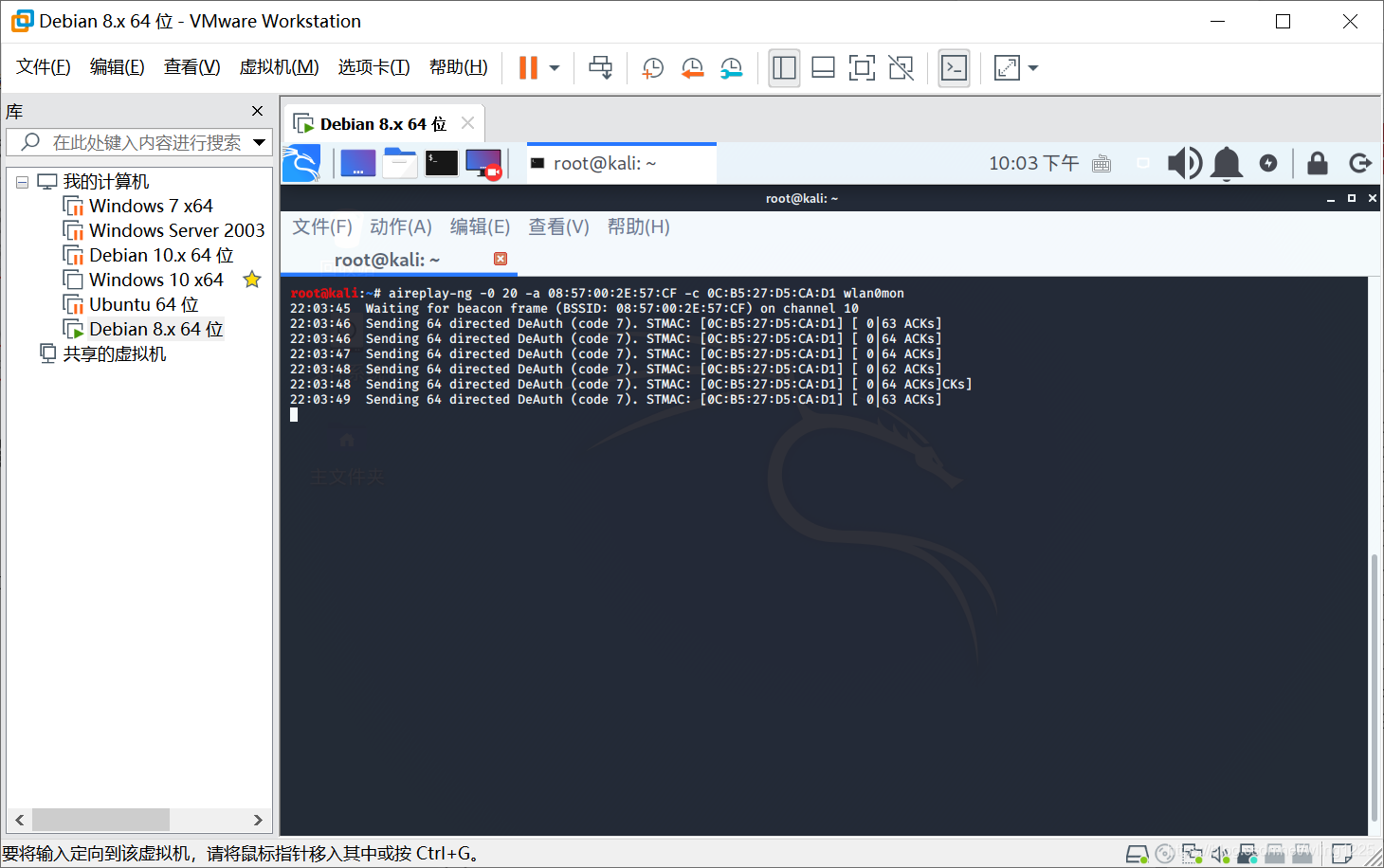Close the library panel
This screenshot has height=868, width=1384.
click(257, 111)
